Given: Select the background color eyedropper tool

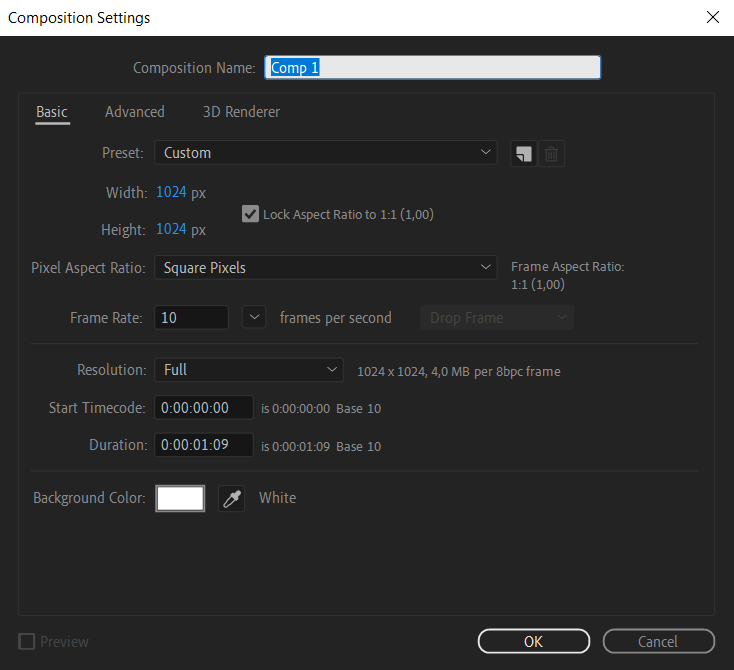Looking at the screenshot, I should (231, 498).
